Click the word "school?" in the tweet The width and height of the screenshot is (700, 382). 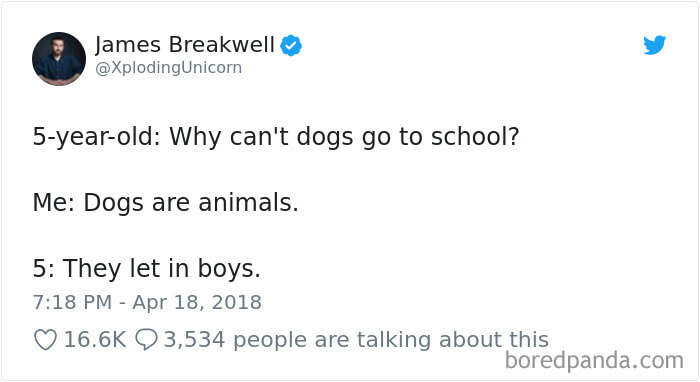pyautogui.click(x=475, y=136)
